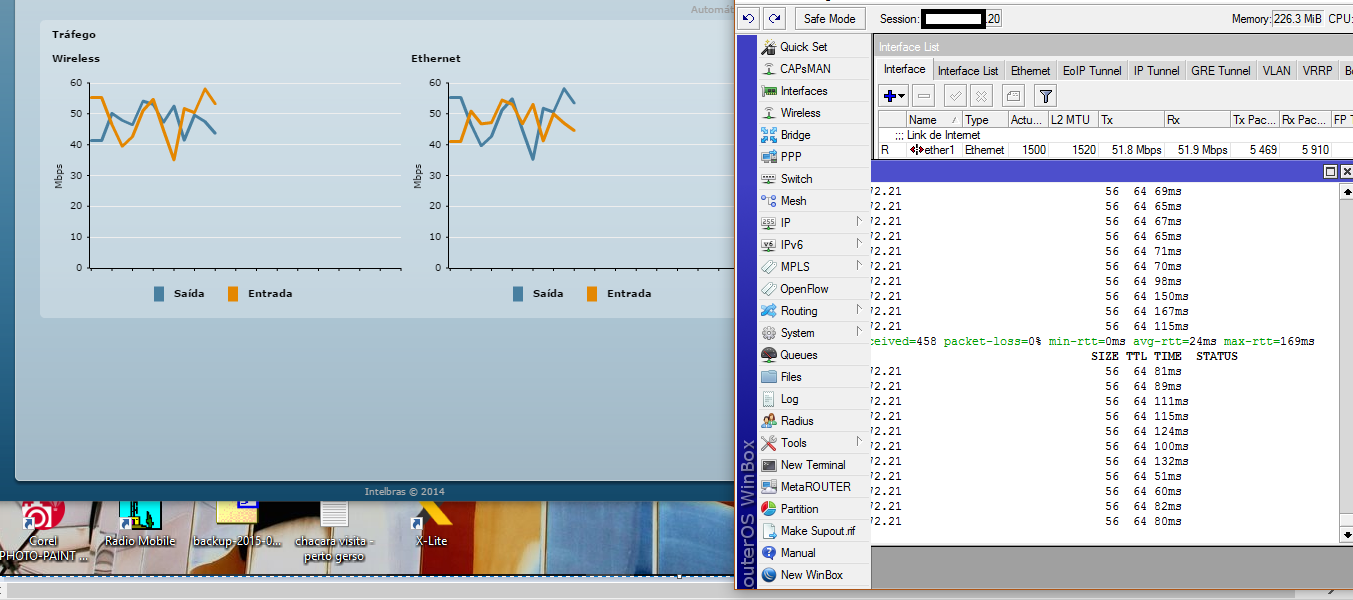Click the Remove minus button
Image resolution: width=1353 pixels, height=600 pixels.
pos(924,96)
